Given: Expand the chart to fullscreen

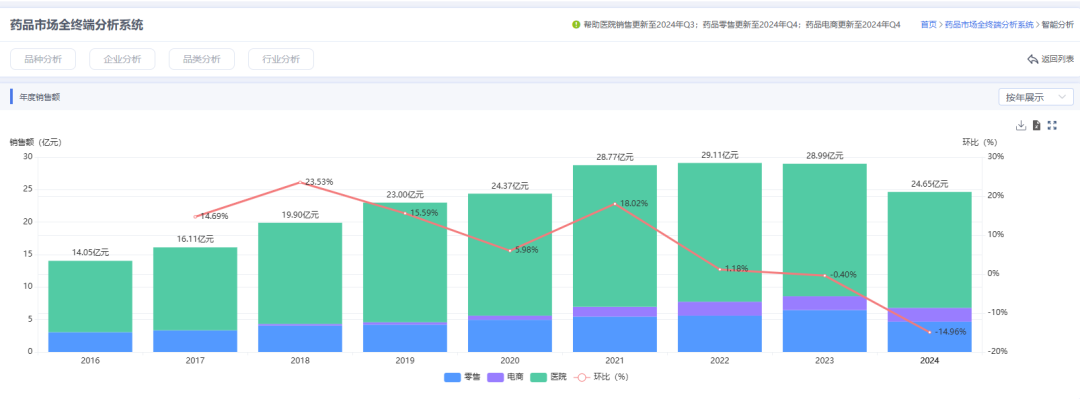Looking at the screenshot, I should 1052,125.
